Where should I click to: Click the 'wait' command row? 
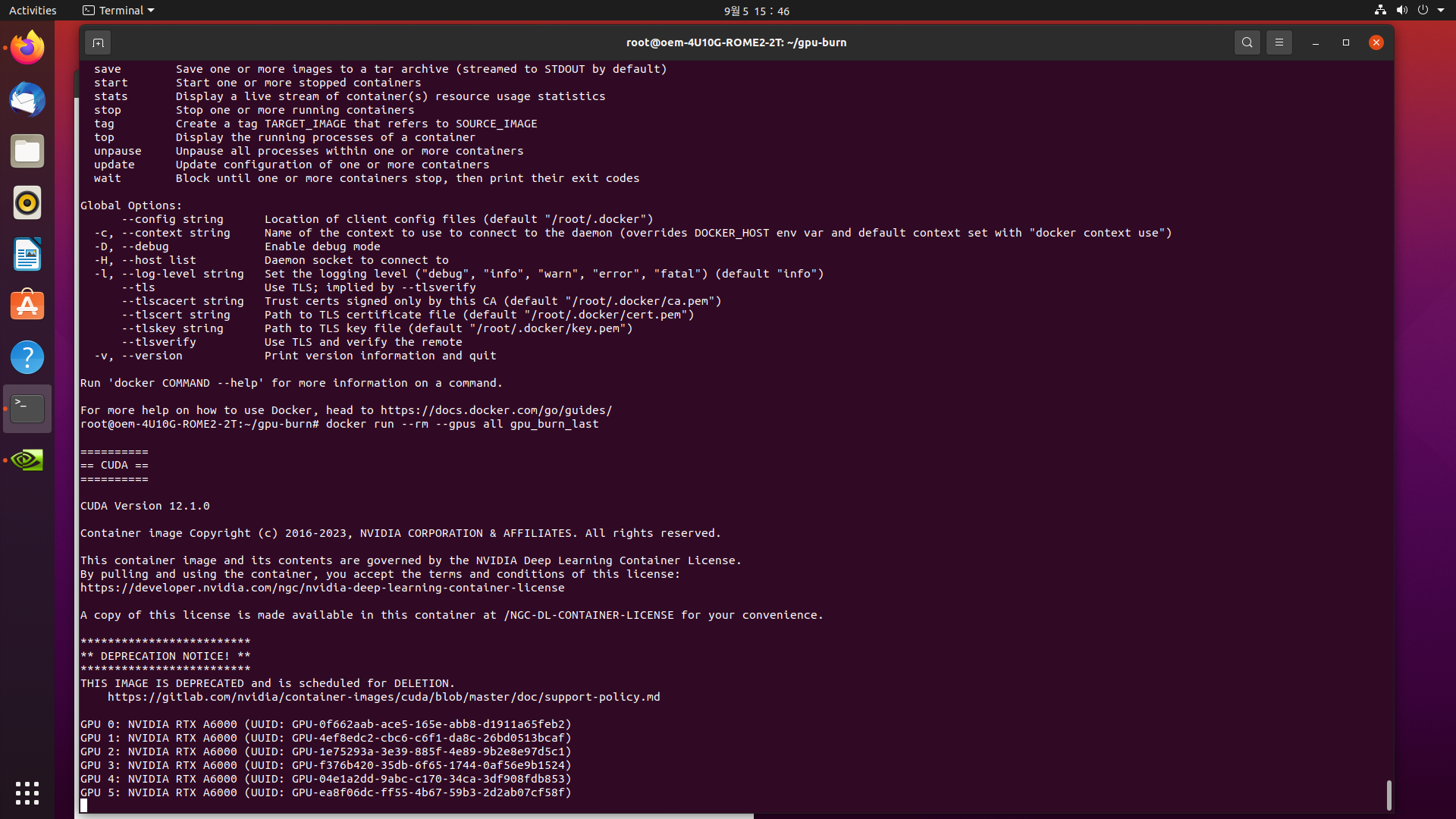pyautogui.click(x=366, y=178)
